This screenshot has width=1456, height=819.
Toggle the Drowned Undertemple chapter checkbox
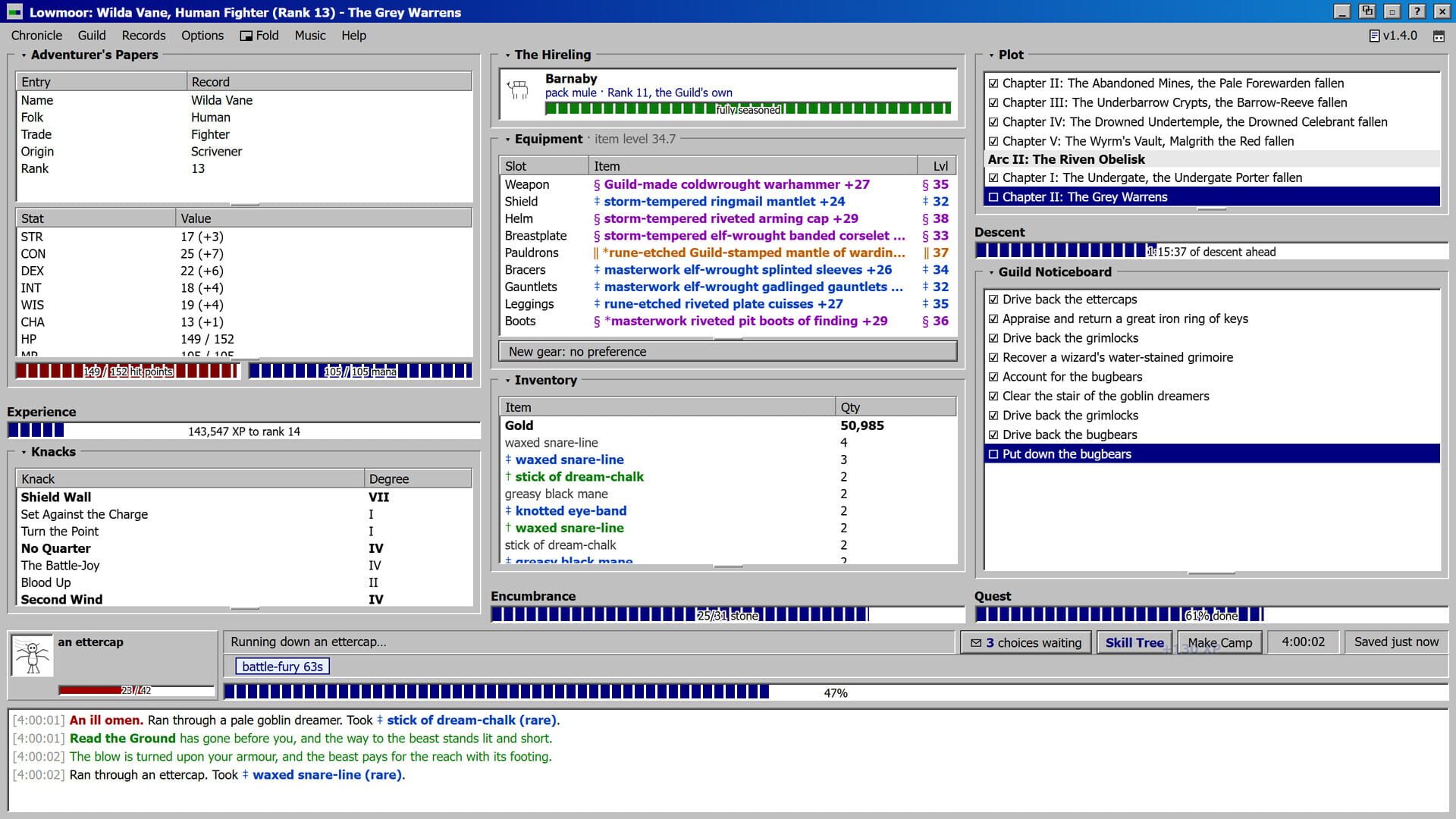[x=993, y=122]
